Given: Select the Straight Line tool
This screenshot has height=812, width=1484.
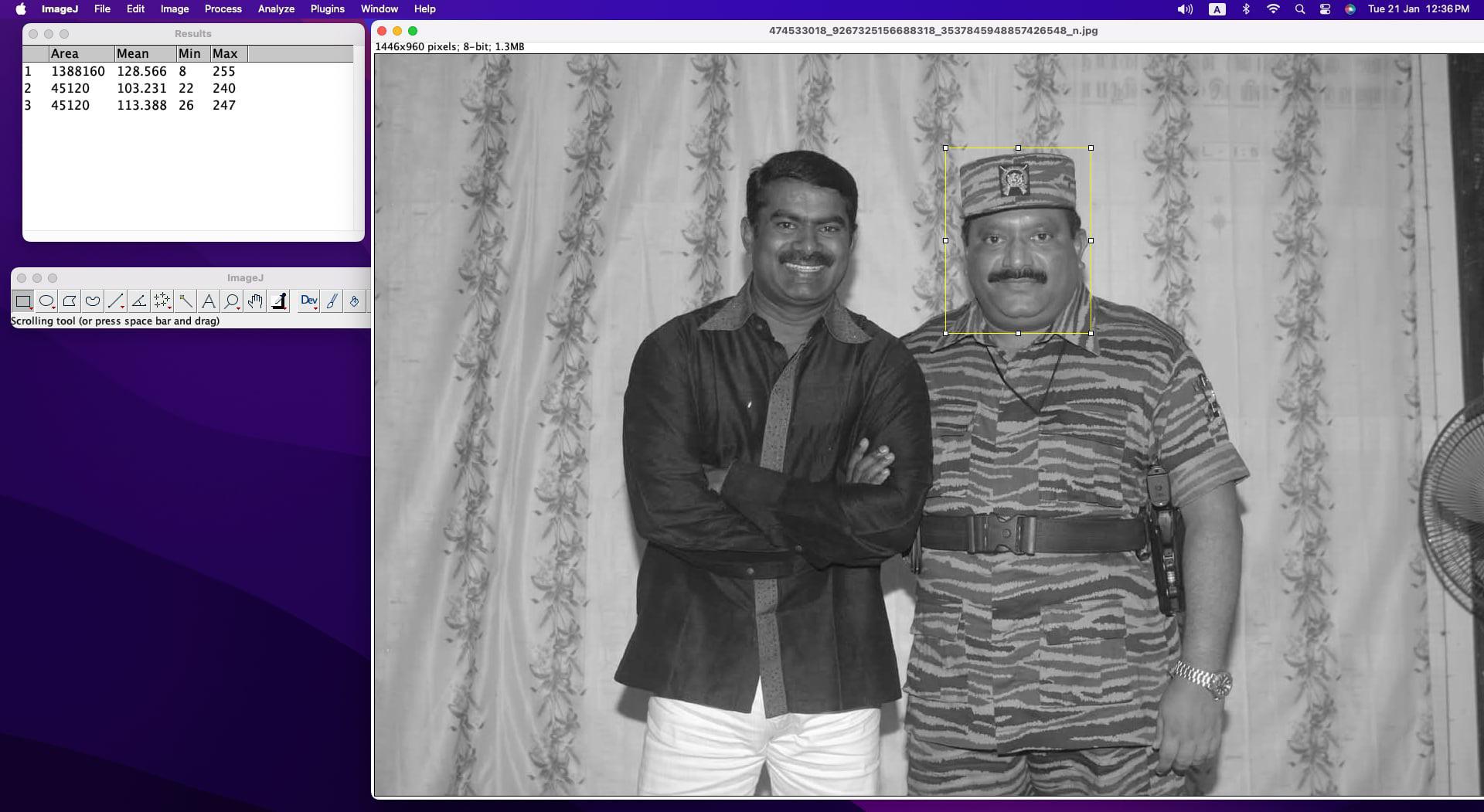Looking at the screenshot, I should point(116,301).
